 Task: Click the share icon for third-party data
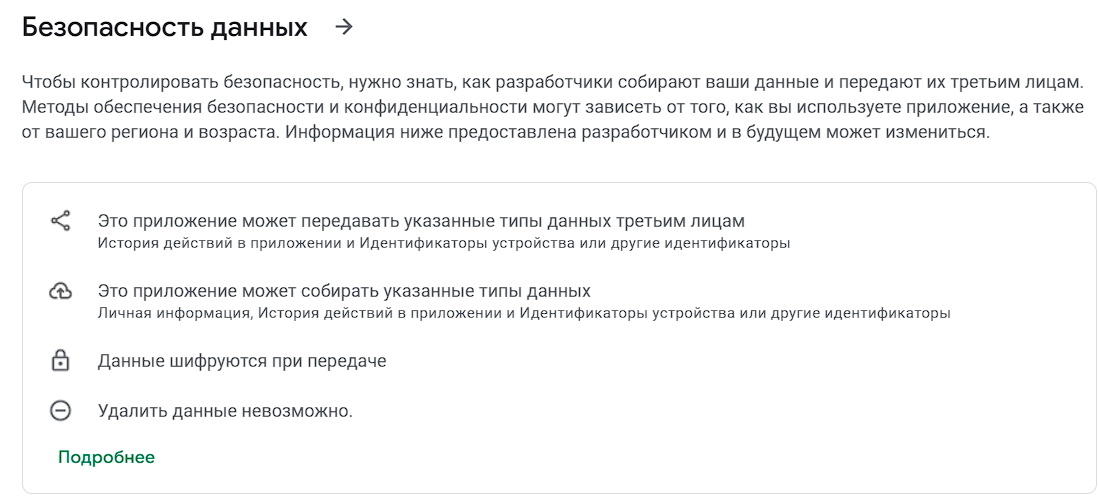tap(61, 221)
